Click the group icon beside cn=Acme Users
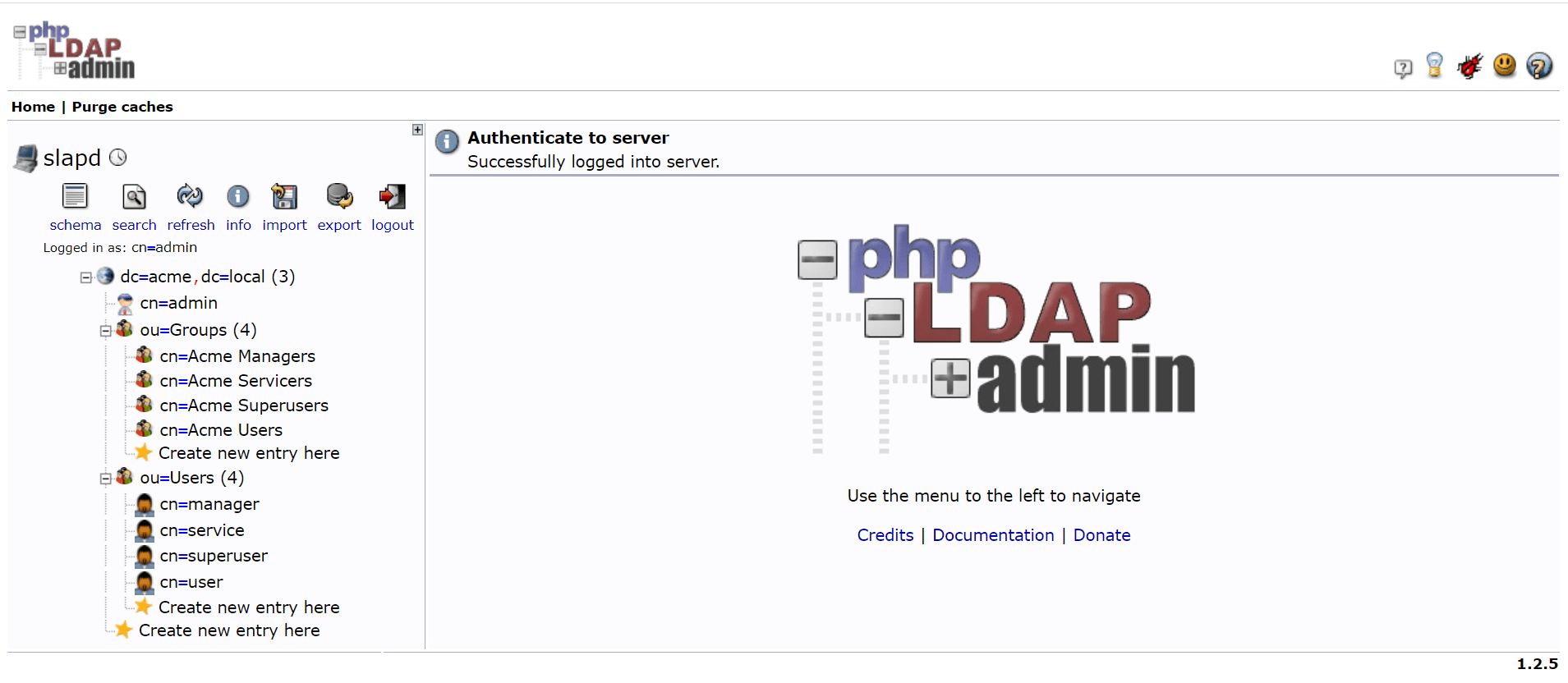 point(145,429)
